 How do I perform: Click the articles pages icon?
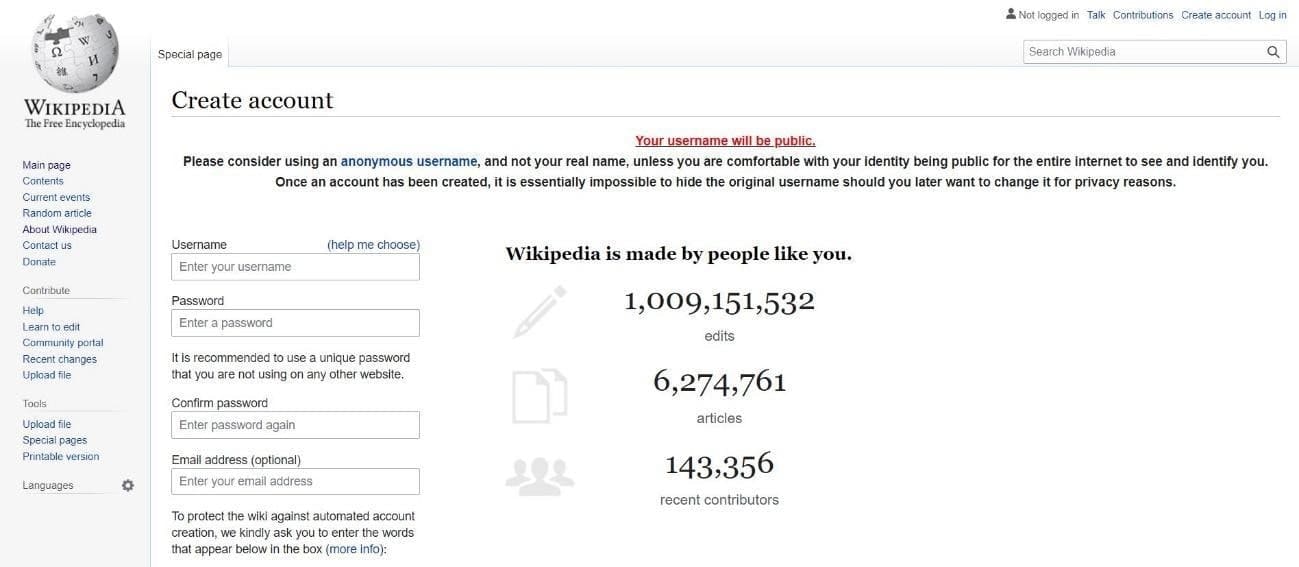540,394
